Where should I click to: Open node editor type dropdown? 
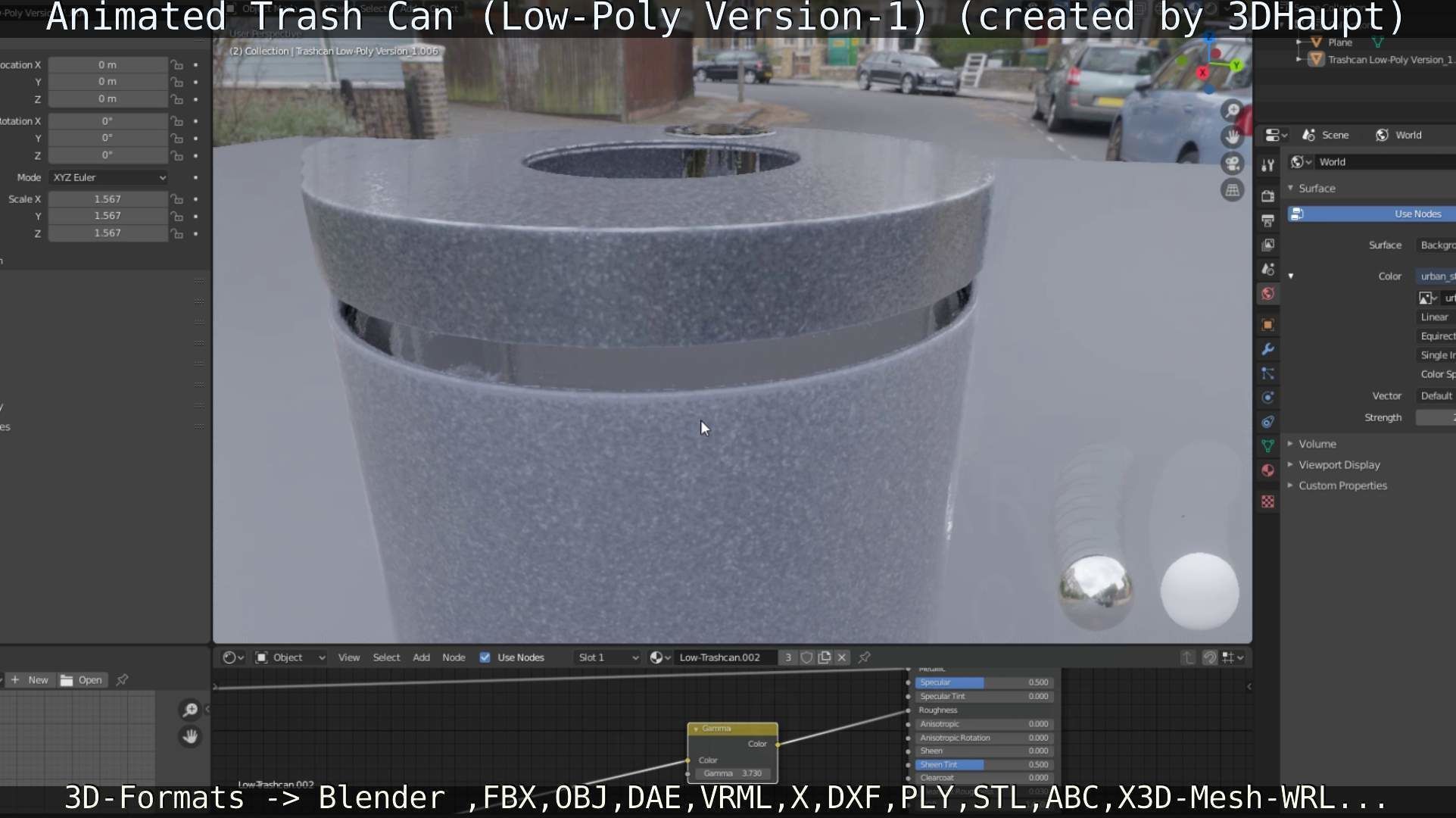coord(232,657)
